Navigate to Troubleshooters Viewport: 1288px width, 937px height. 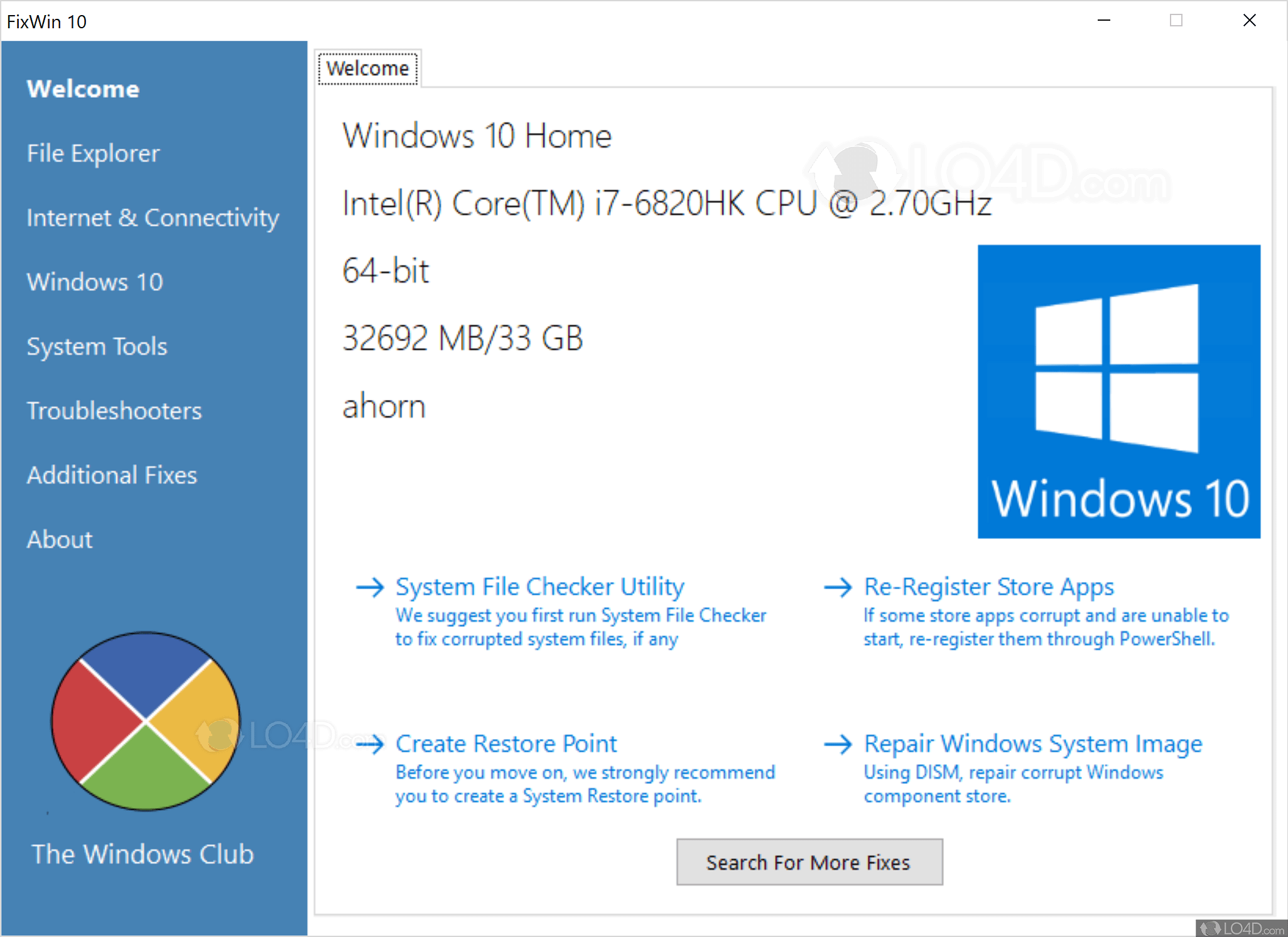pyautogui.click(x=114, y=411)
